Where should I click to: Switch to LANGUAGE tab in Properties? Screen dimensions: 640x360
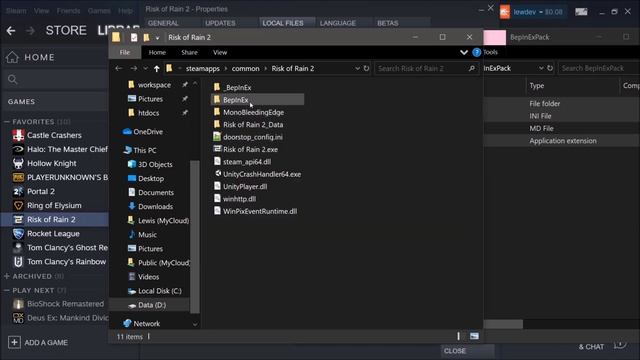pos(338,23)
